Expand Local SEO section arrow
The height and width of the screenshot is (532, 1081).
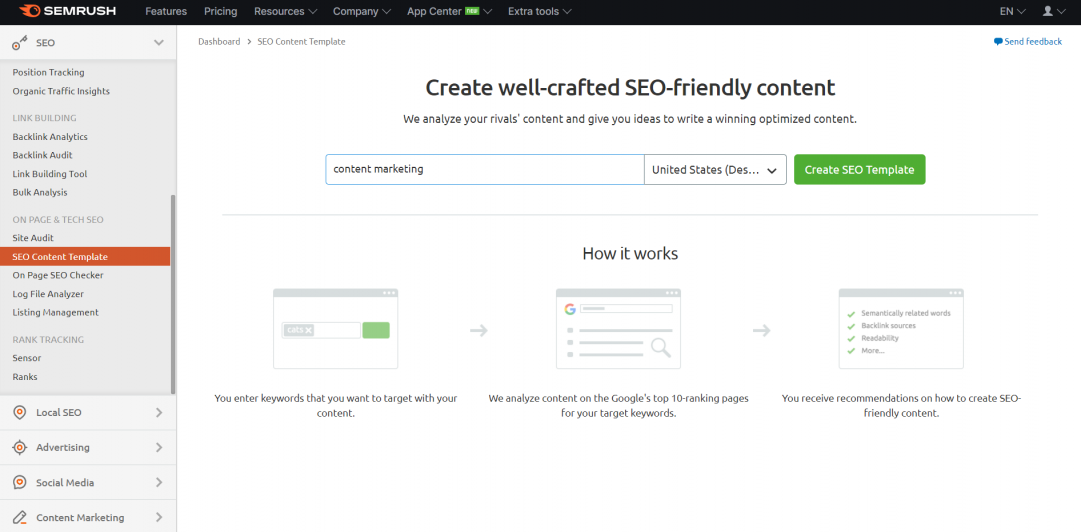(159, 413)
